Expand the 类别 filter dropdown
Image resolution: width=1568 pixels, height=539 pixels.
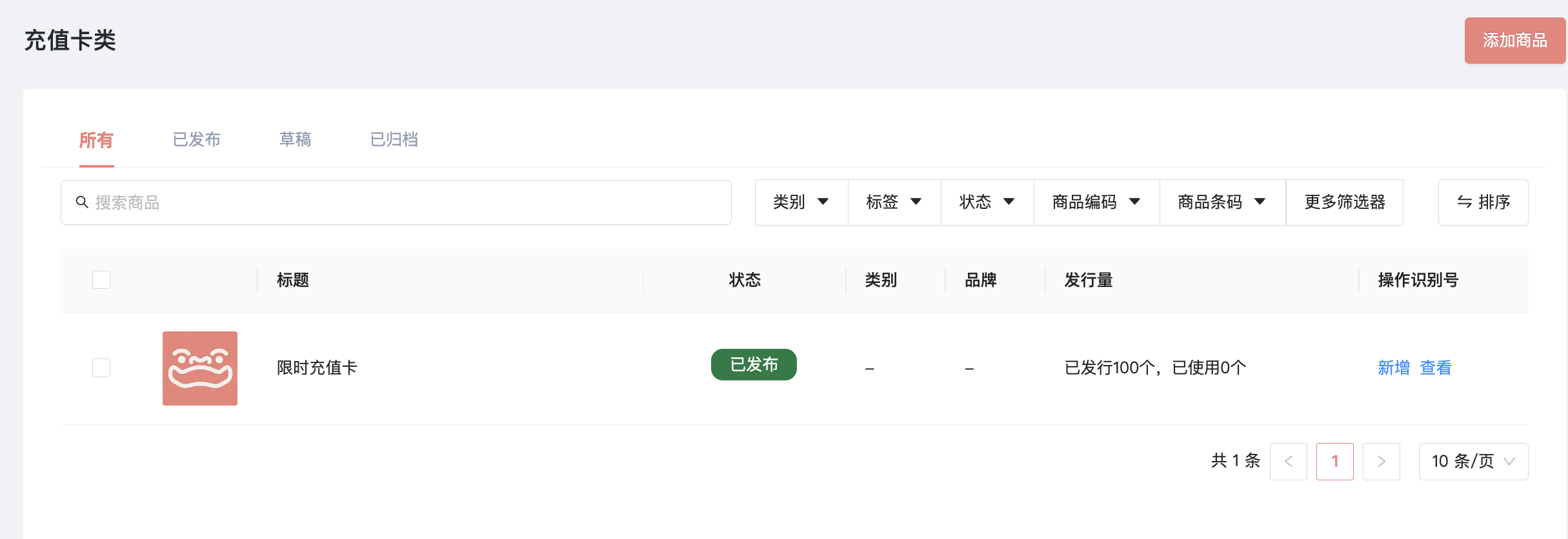pyautogui.click(x=801, y=202)
